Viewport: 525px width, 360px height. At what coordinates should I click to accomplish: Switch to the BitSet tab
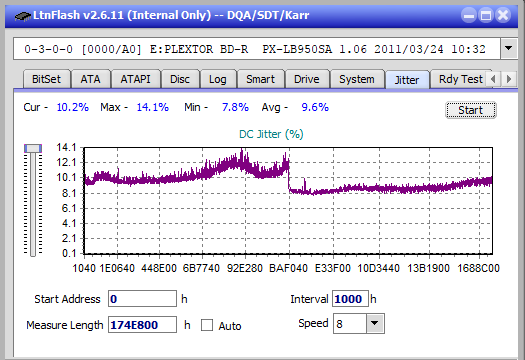[46, 79]
